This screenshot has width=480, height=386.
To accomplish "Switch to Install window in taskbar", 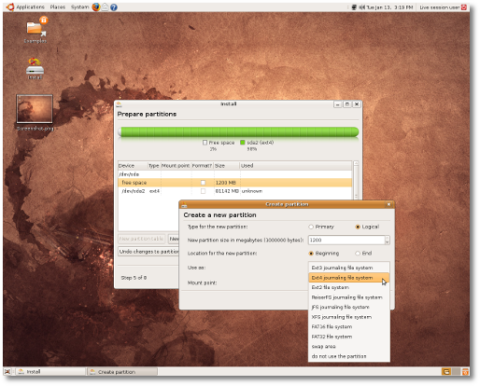I will pos(51,371).
